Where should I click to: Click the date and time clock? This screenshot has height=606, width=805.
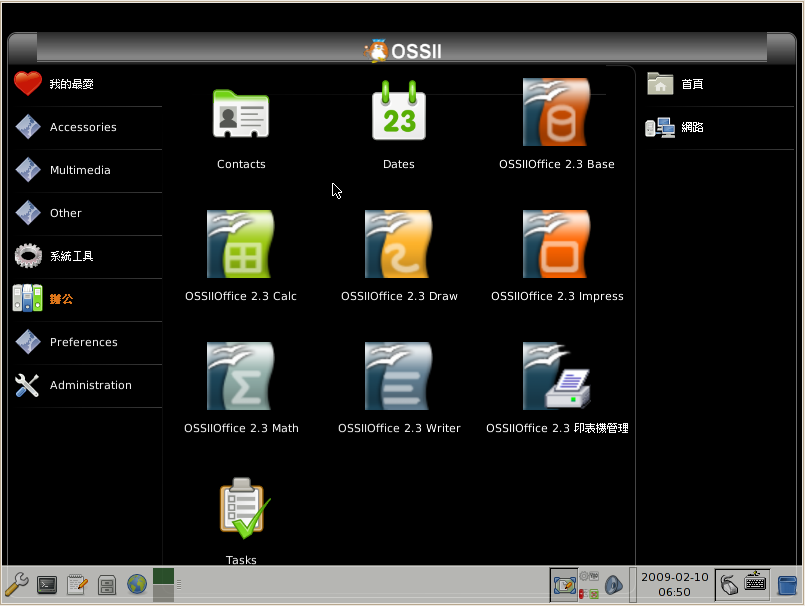(x=673, y=585)
